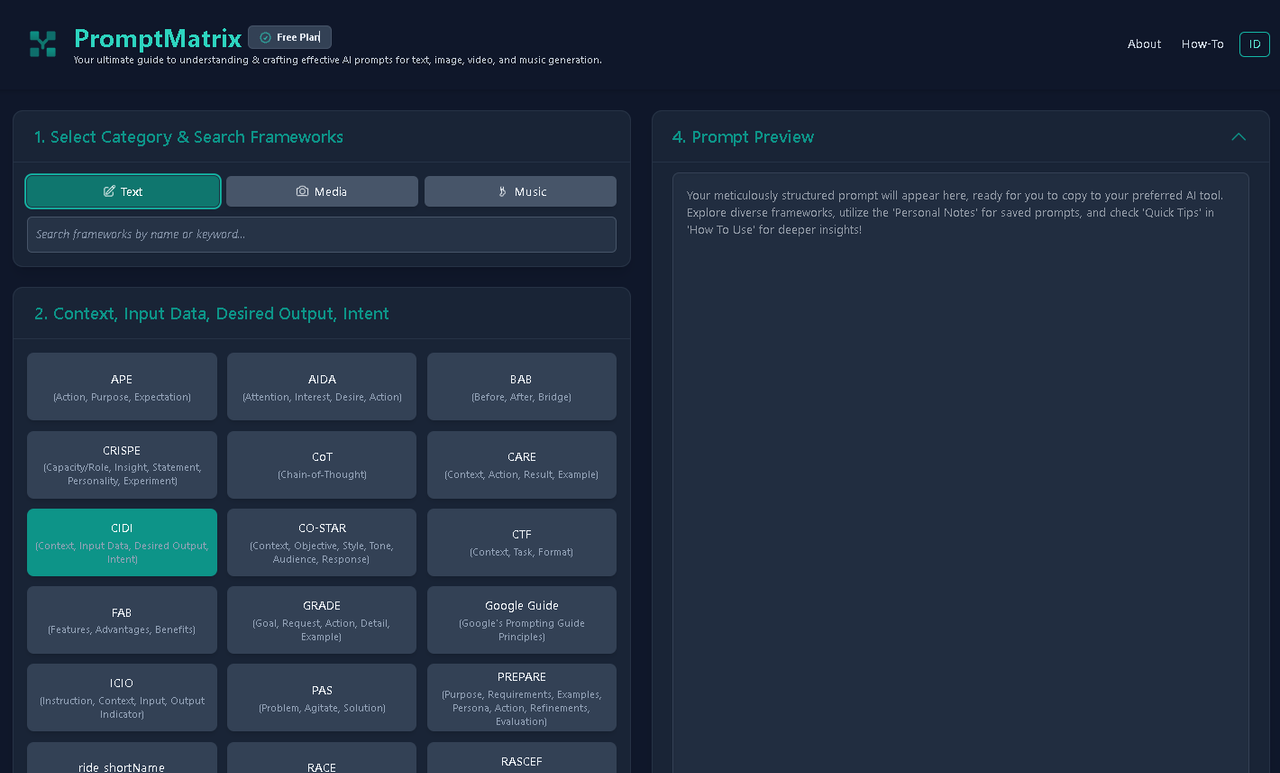The height and width of the screenshot is (773, 1280).
Task: Collapse the Prompt Preview panel
Action: pos(1238,137)
